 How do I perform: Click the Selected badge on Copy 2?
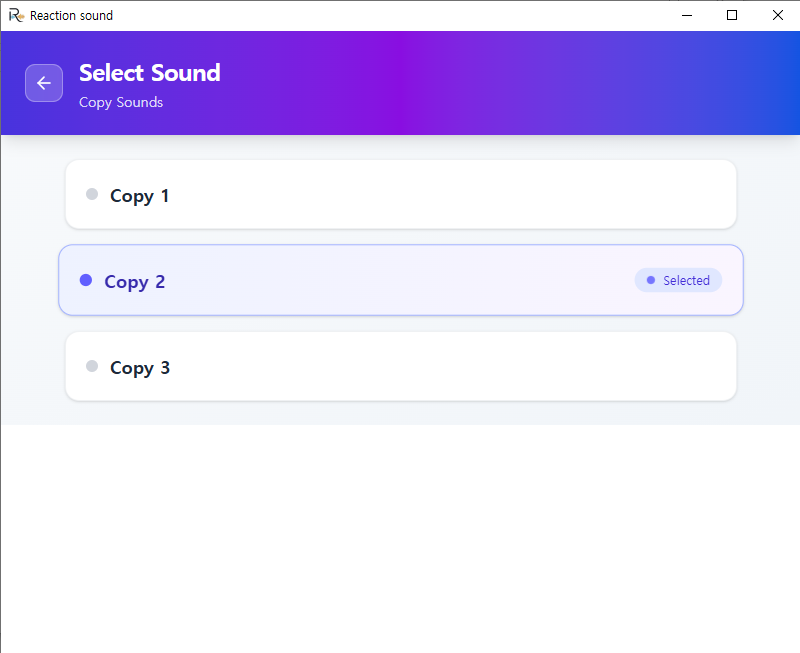click(678, 280)
